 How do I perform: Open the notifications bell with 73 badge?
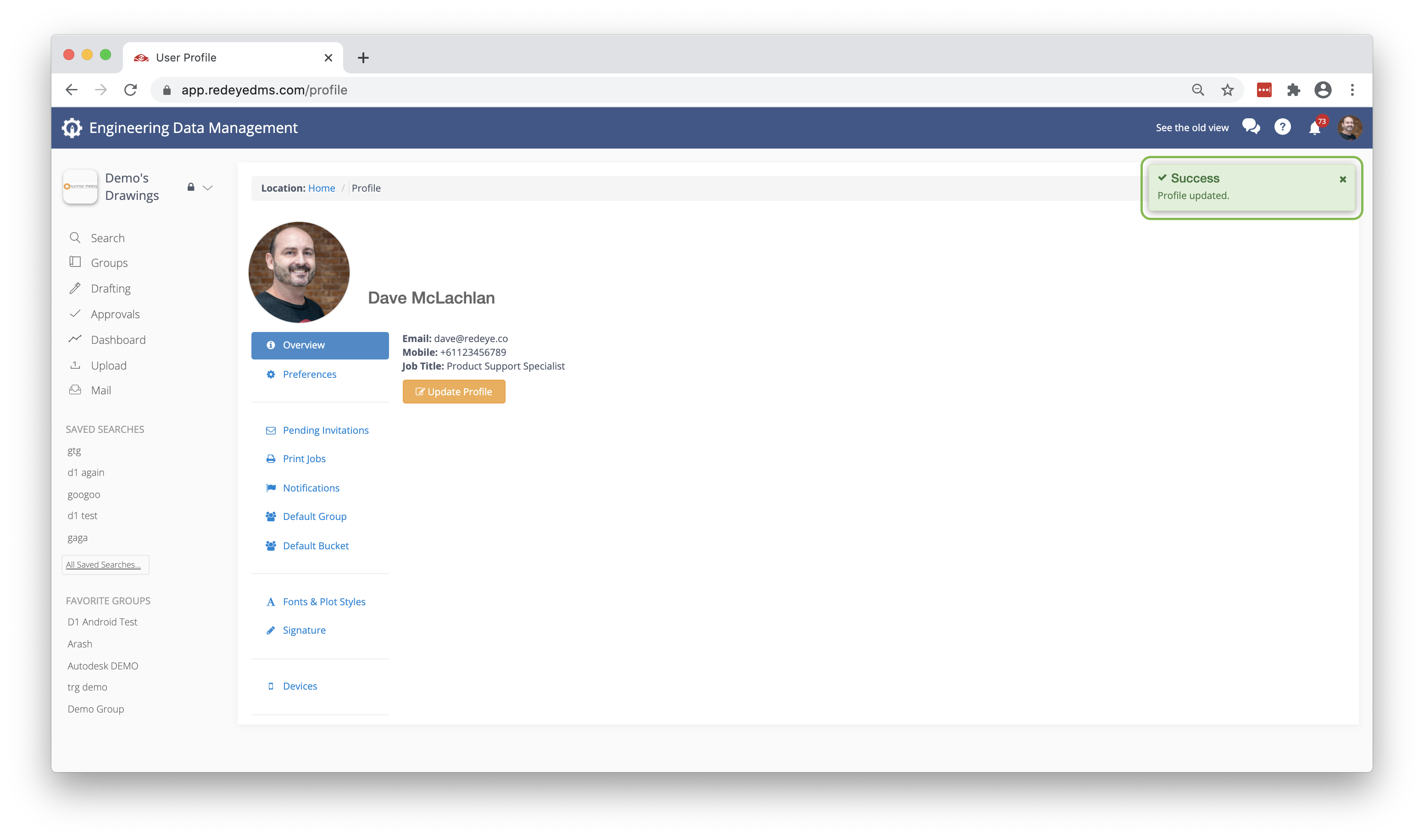point(1315,127)
